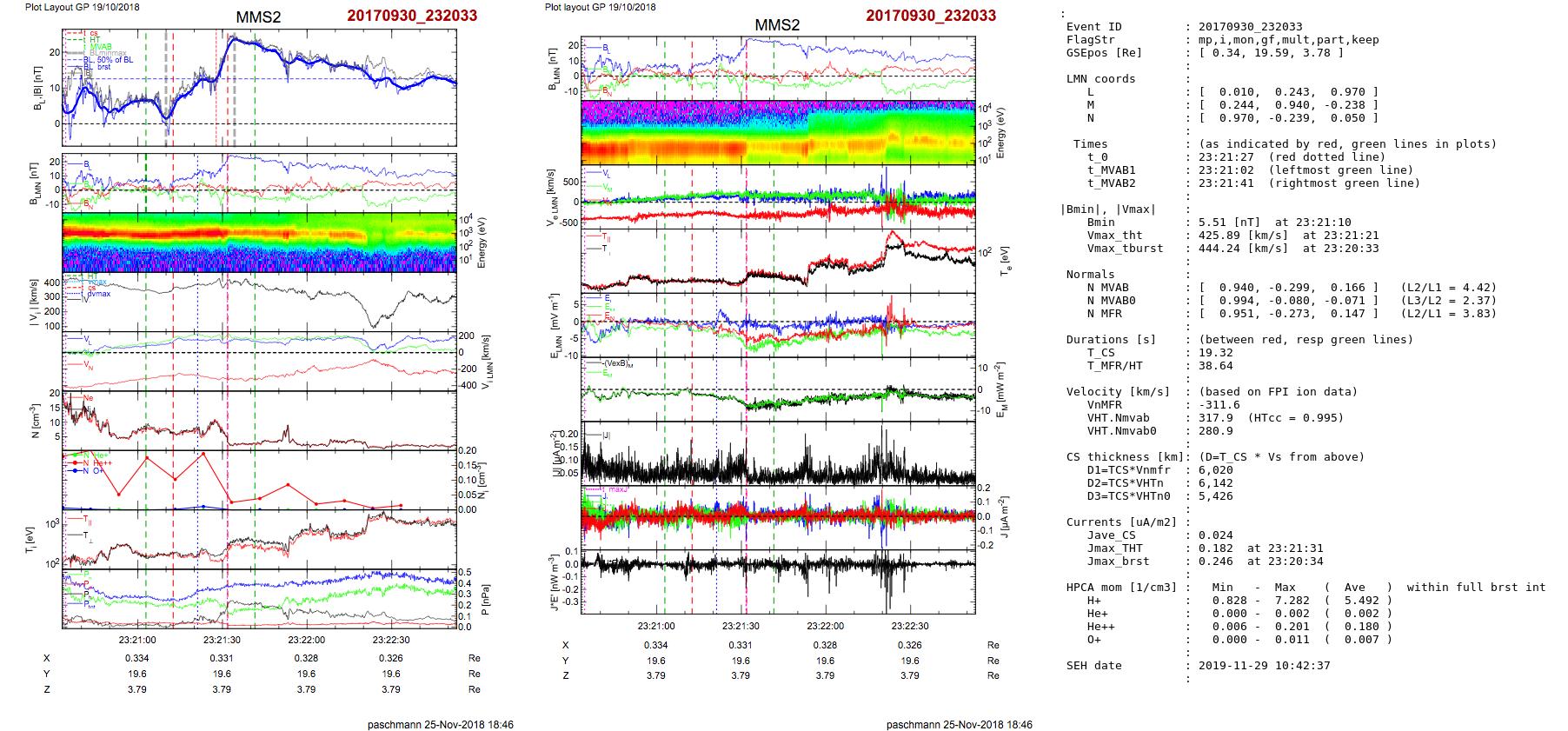This screenshot has height=731, width=1568.
Task: Click the 'O+' species row label
Action: coord(1093,640)
